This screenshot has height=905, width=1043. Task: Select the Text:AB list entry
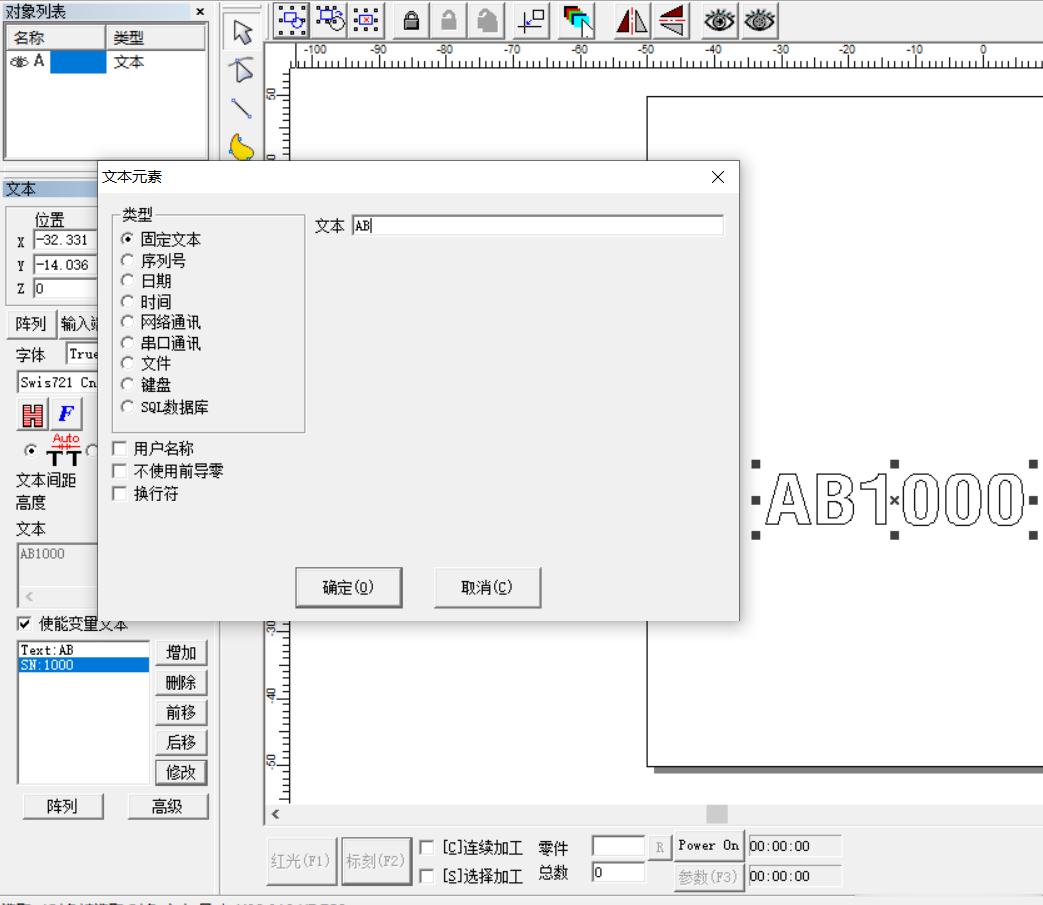(84, 650)
